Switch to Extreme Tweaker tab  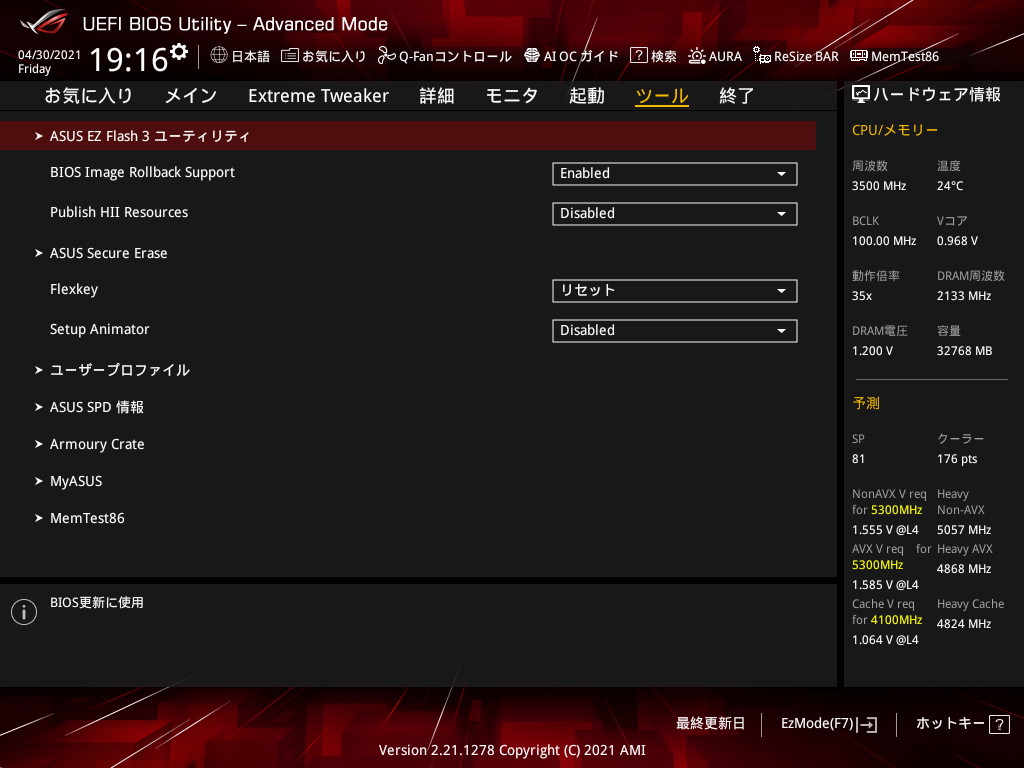tap(319, 96)
